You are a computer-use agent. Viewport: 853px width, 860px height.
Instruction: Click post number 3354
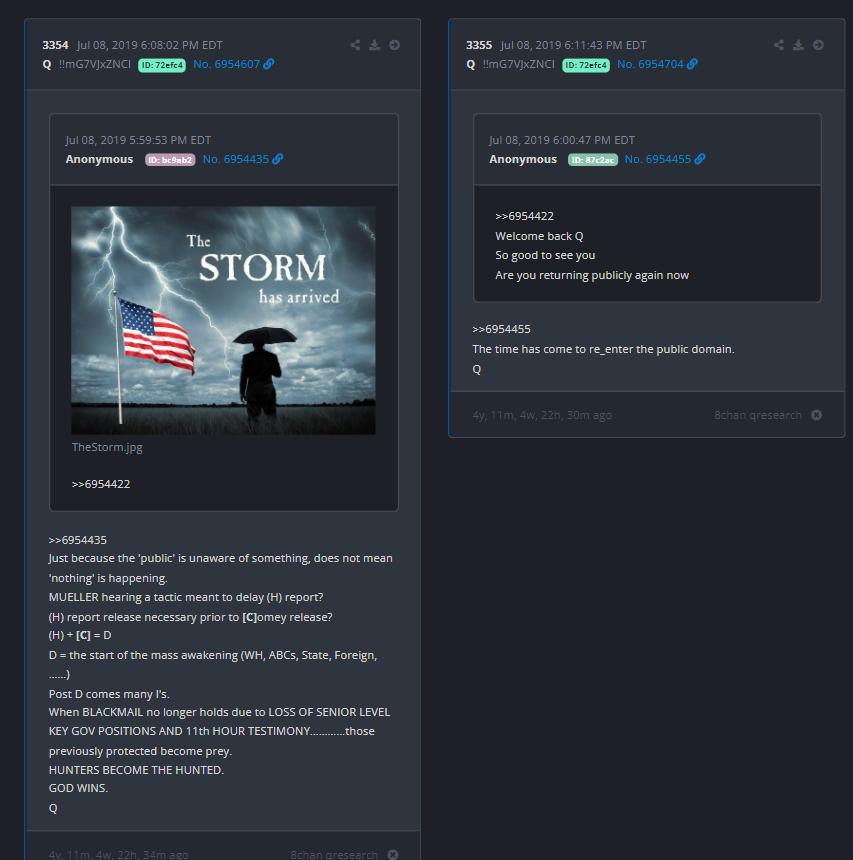(x=55, y=45)
